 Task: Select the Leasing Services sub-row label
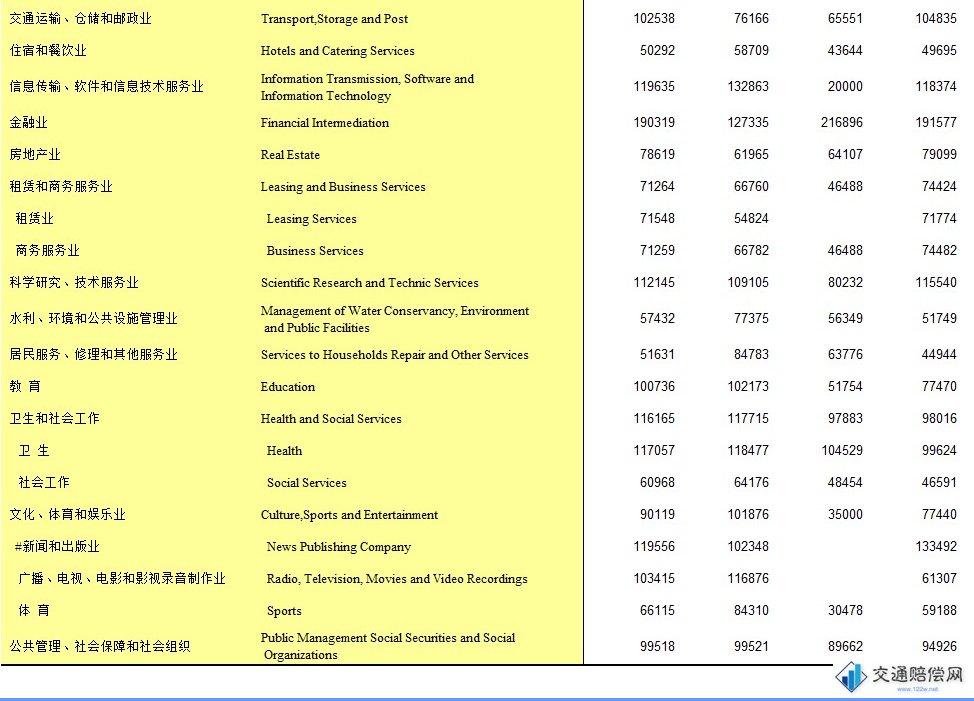(311, 219)
